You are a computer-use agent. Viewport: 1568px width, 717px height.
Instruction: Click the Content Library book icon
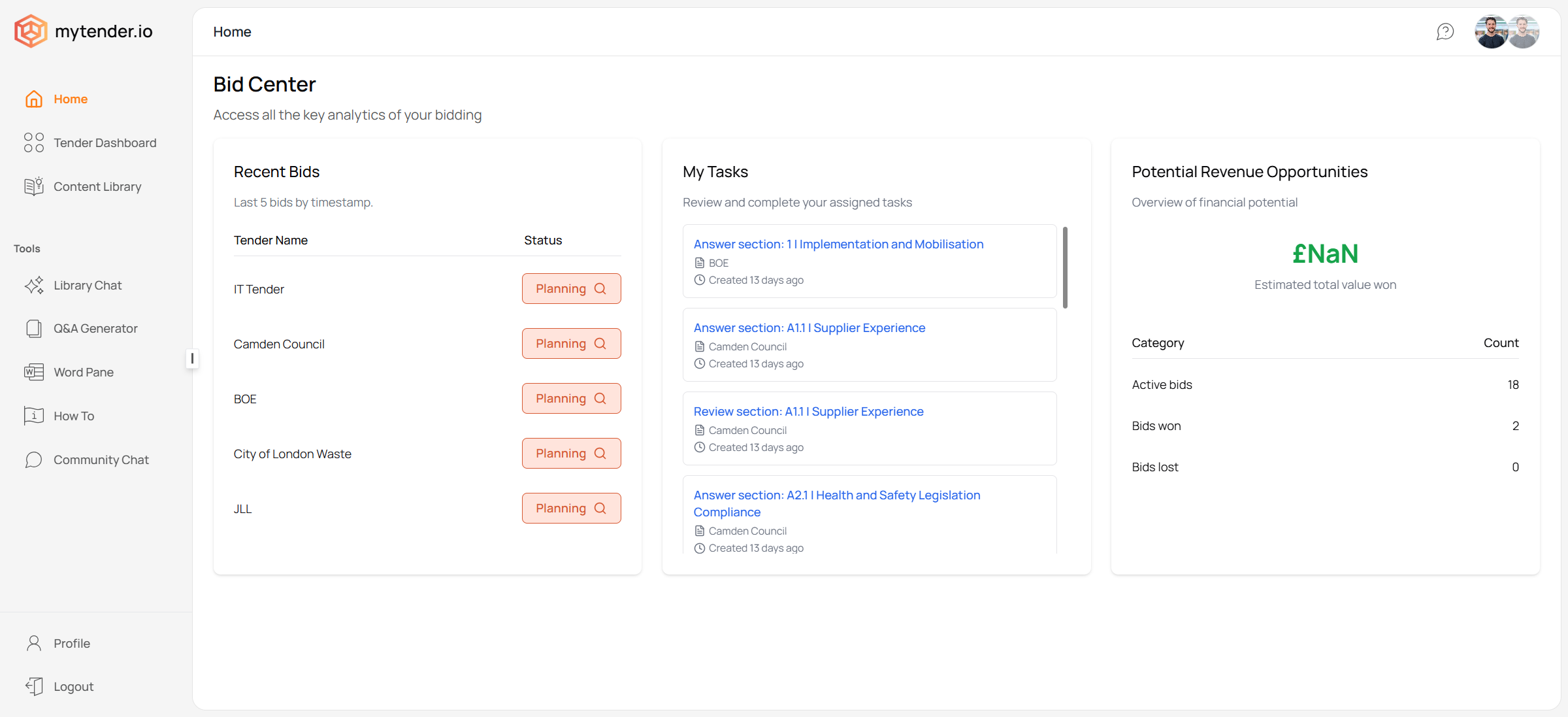[34, 187]
